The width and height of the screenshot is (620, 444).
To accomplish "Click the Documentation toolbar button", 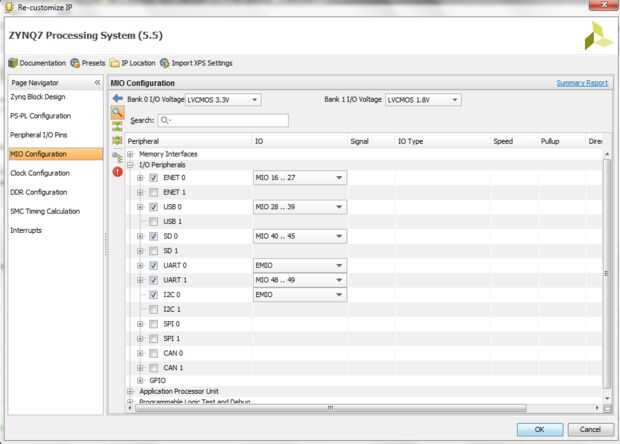I will 37,63.
